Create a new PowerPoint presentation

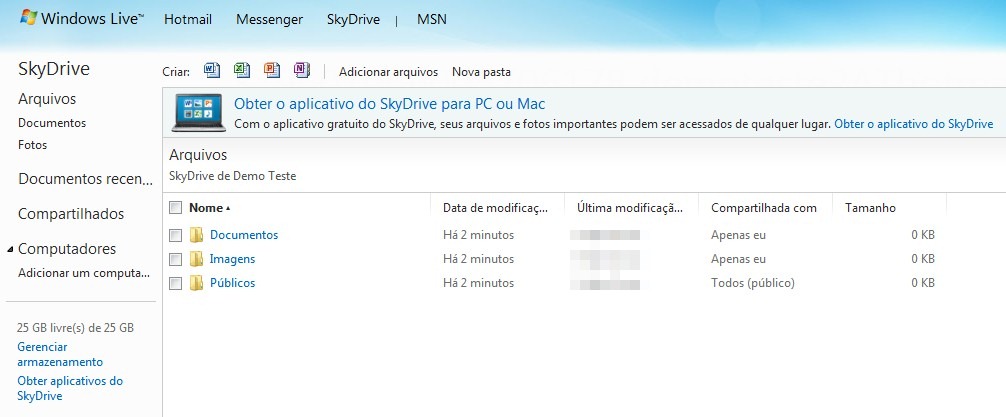(272, 70)
